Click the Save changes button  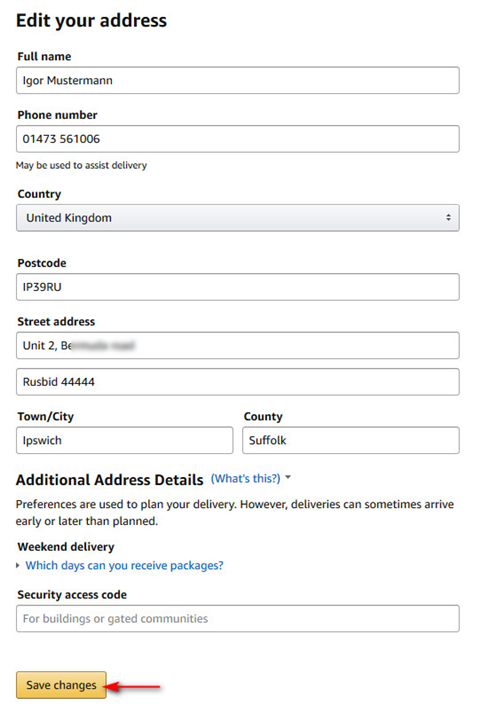pos(61,685)
